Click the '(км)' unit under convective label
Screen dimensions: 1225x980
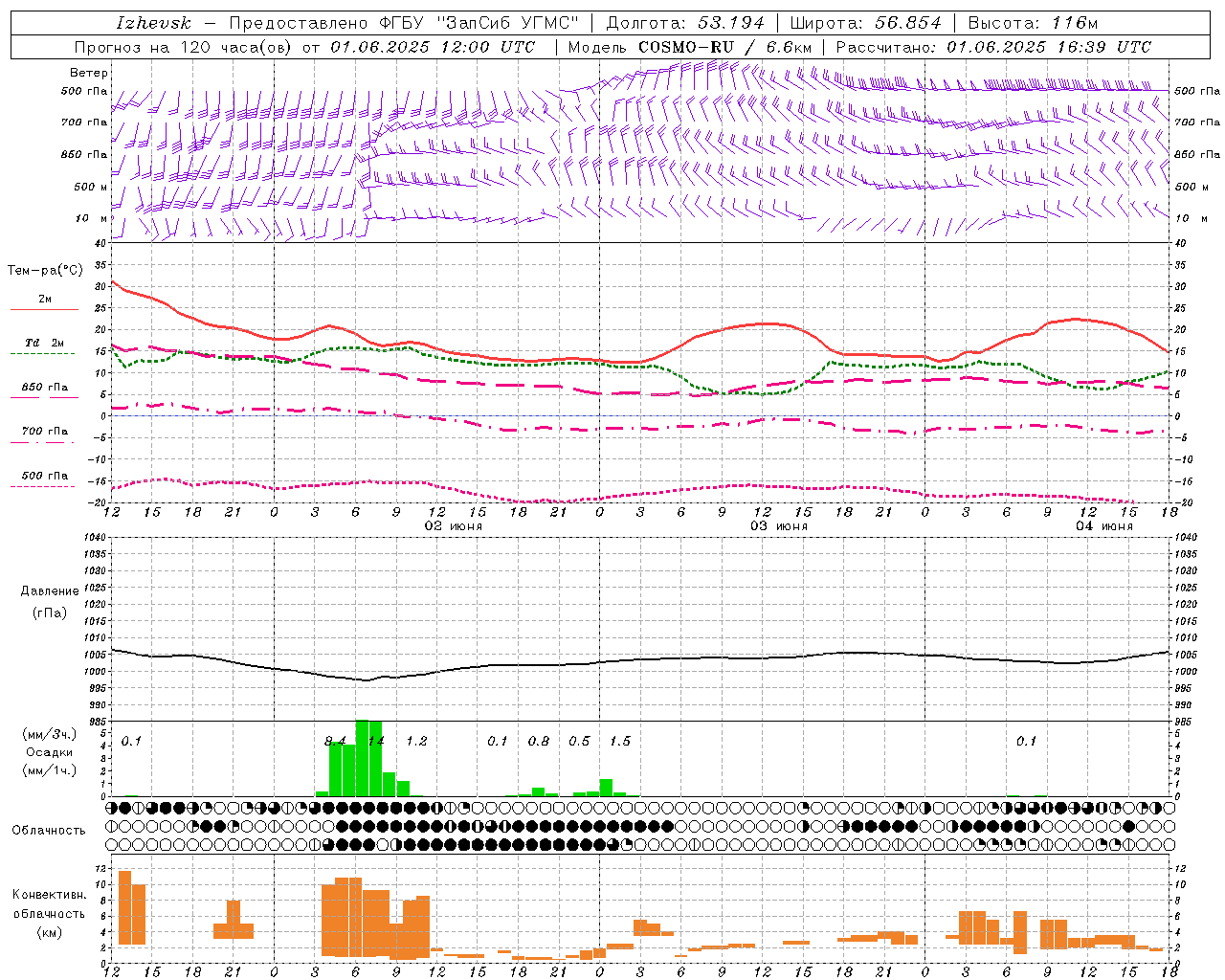click(50, 932)
